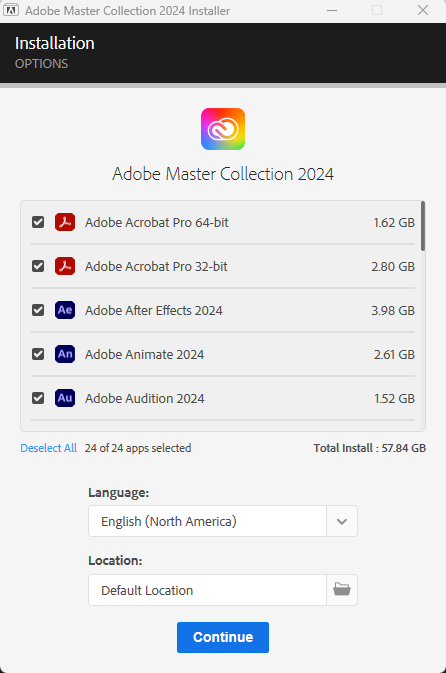Expand the Language dropdown arrow
This screenshot has width=446, height=673.
(342, 521)
